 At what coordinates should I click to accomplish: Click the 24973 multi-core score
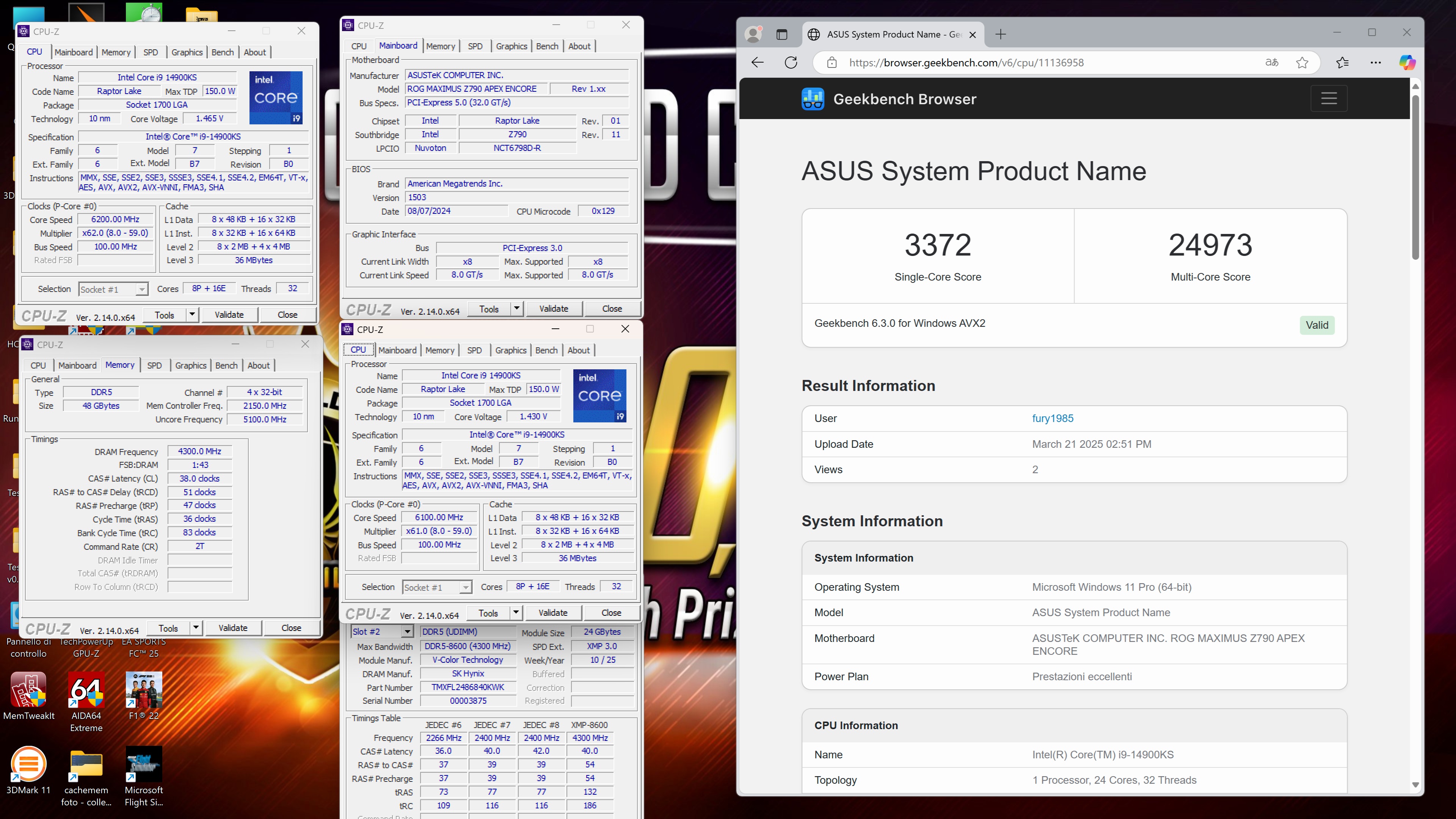point(1210,245)
